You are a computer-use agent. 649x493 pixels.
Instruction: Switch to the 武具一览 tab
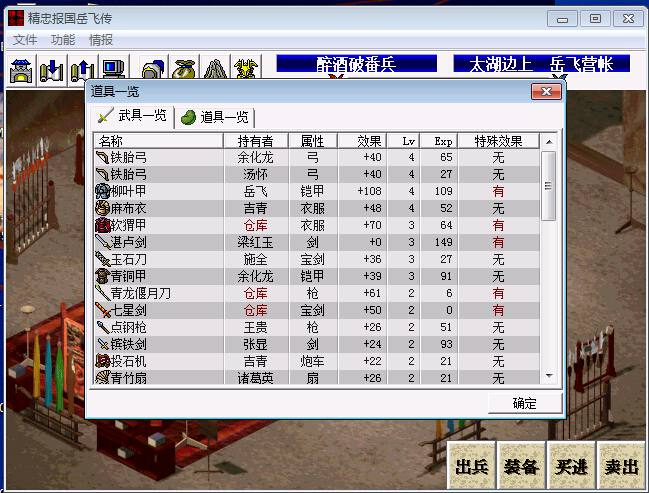point(133,116)
